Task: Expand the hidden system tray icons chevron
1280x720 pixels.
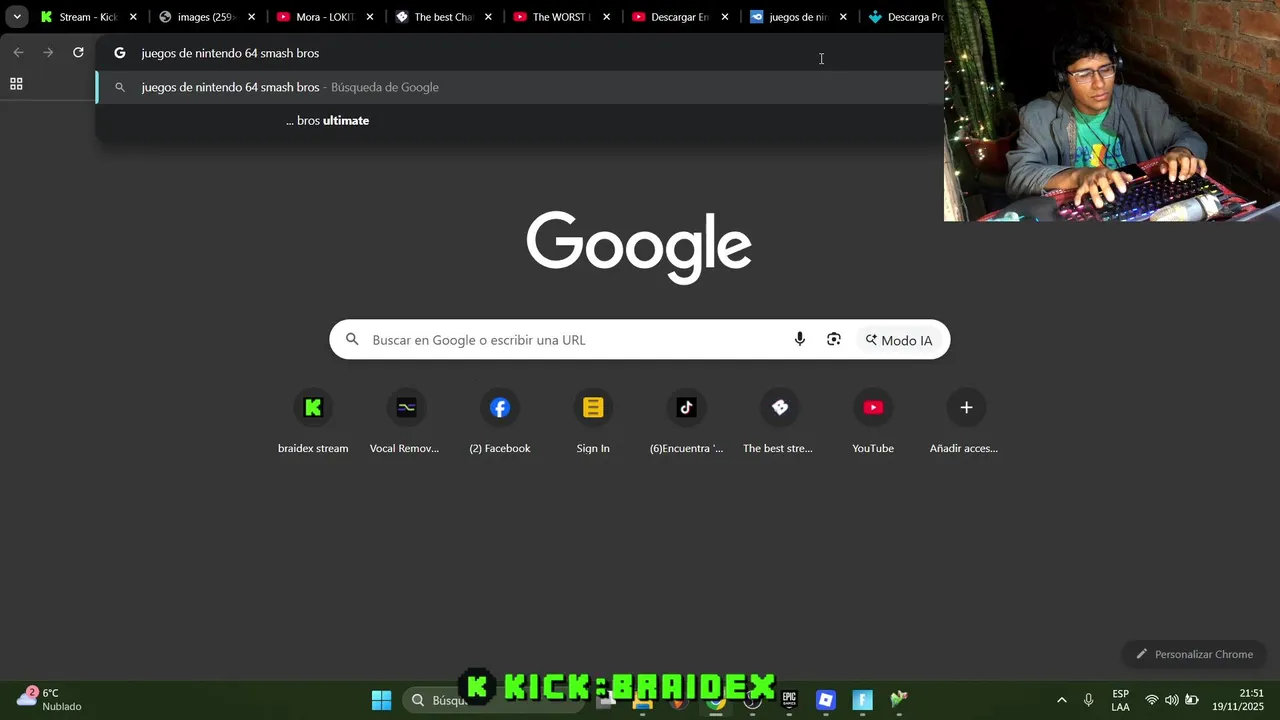Action: click(1061, 700)
